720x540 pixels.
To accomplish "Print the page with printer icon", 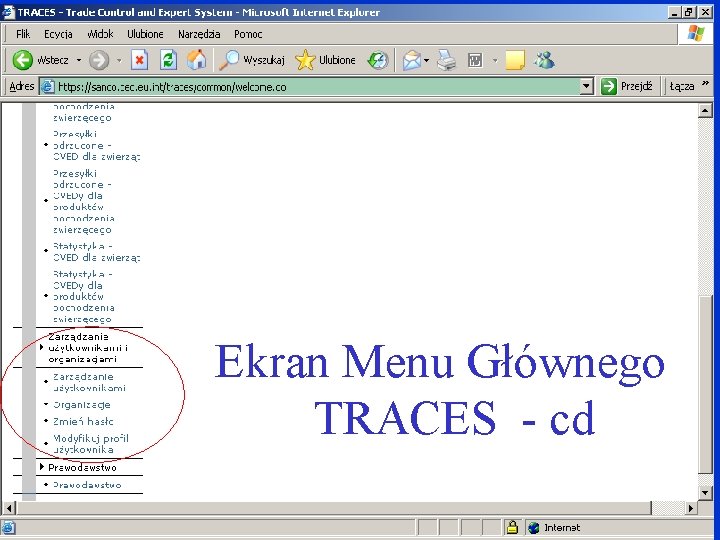I will [x=446, y=60].
